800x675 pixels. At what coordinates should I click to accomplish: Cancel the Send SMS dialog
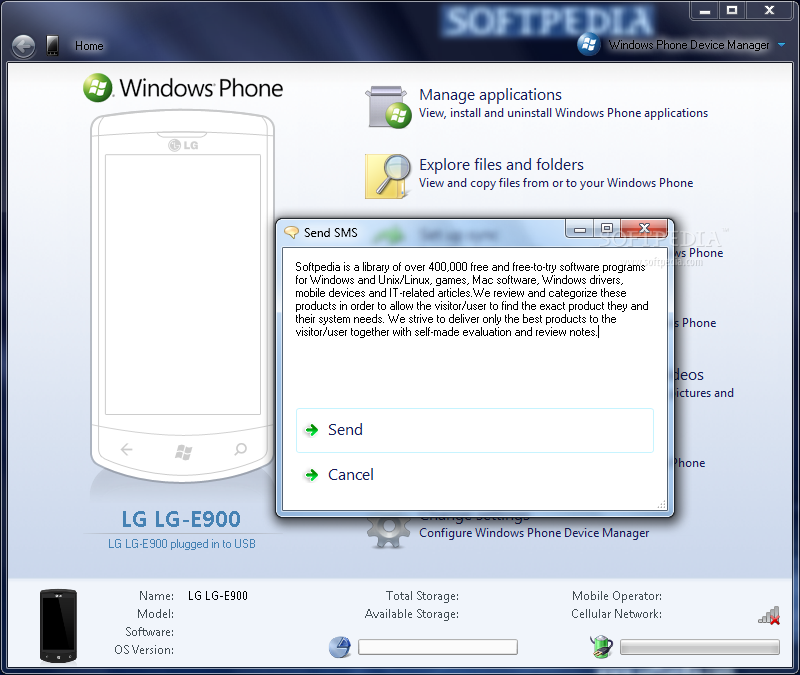coord(474,475)
